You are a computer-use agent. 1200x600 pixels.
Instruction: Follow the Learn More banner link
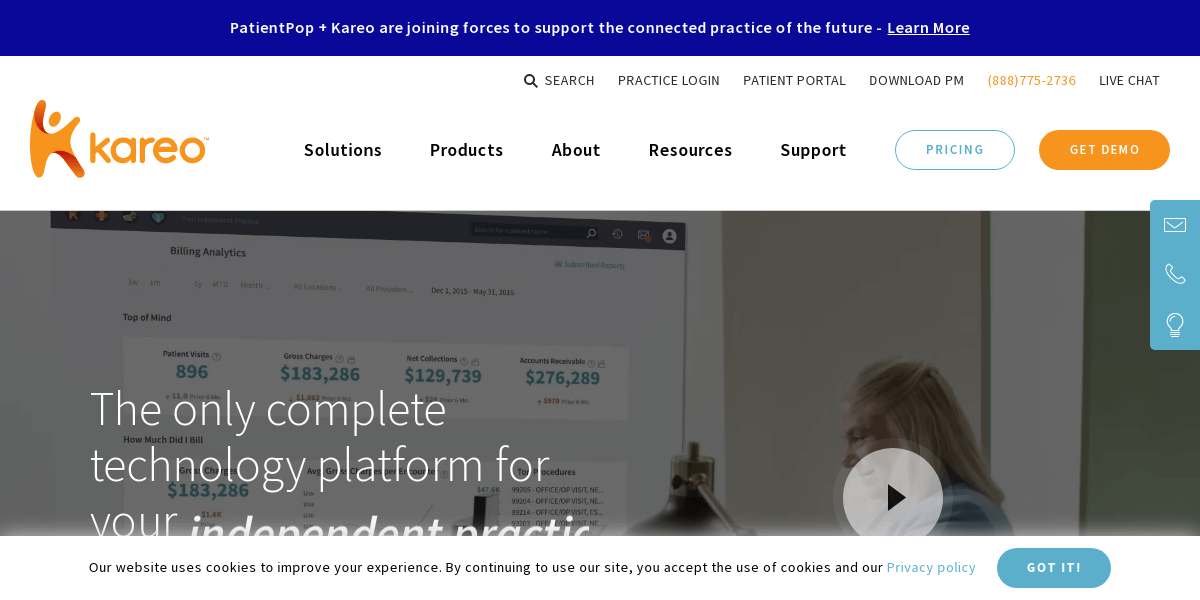point(928,28)
